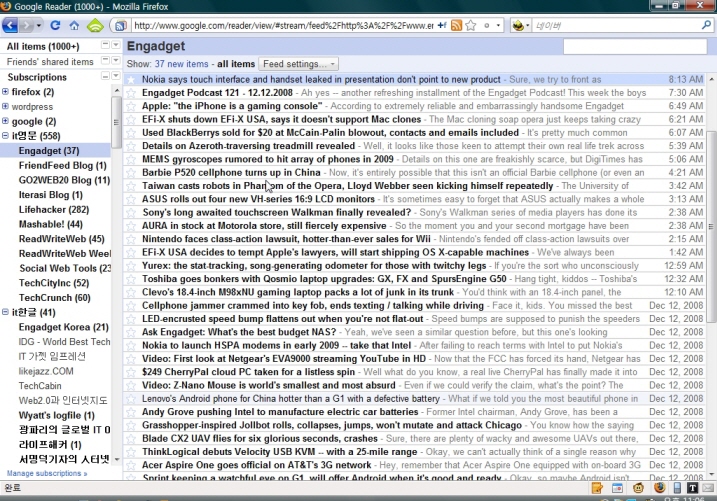Screen dimensions: 717x501
Task: Click the browser address bar
Action: pyautogui.click(x=284, y=26)
